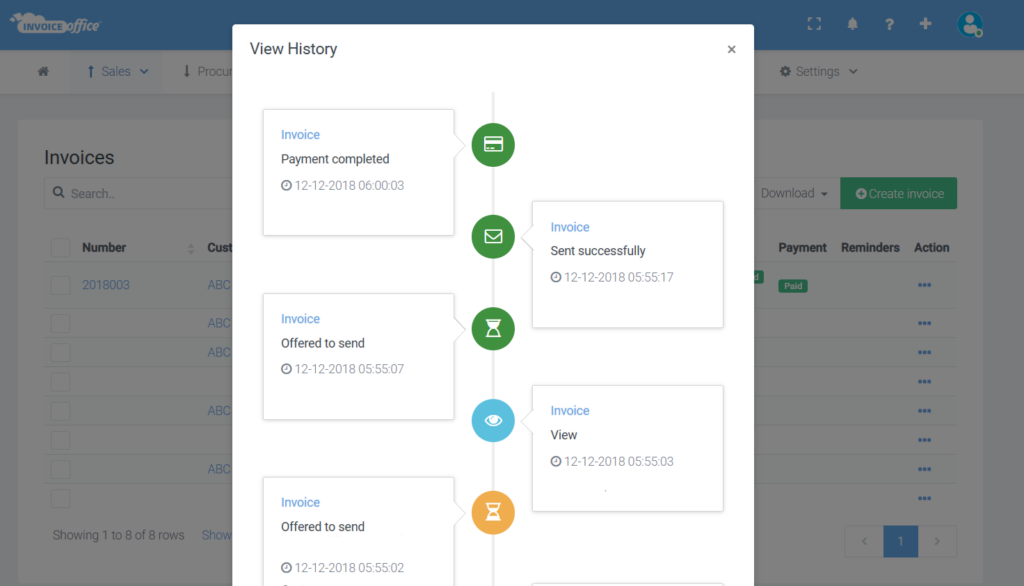The image size is (1024, 586).
Task: Click the View History dialog title
Action: tap(293, 49)
